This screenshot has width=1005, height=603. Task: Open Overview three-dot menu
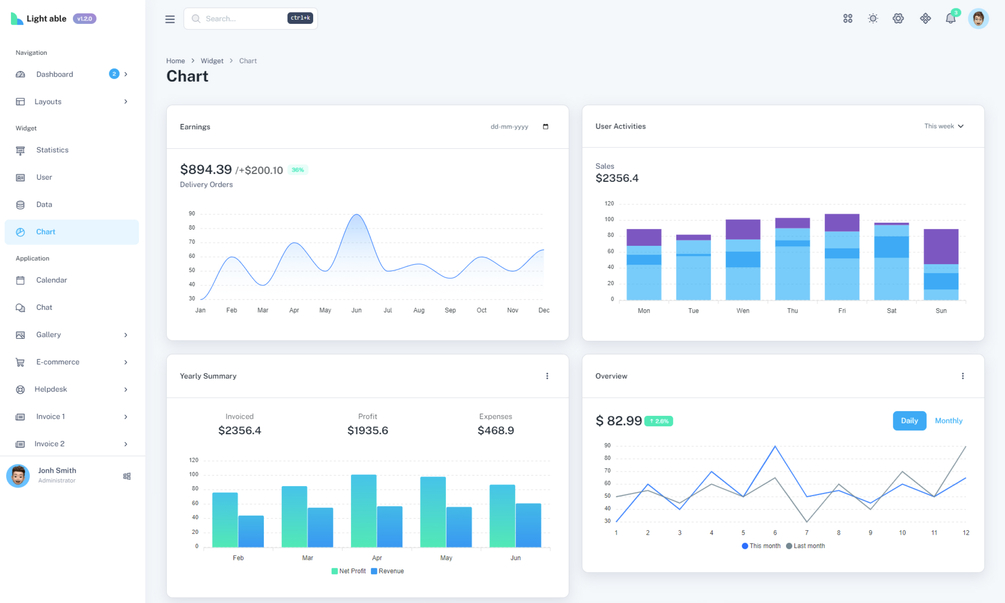click(962, 376)
